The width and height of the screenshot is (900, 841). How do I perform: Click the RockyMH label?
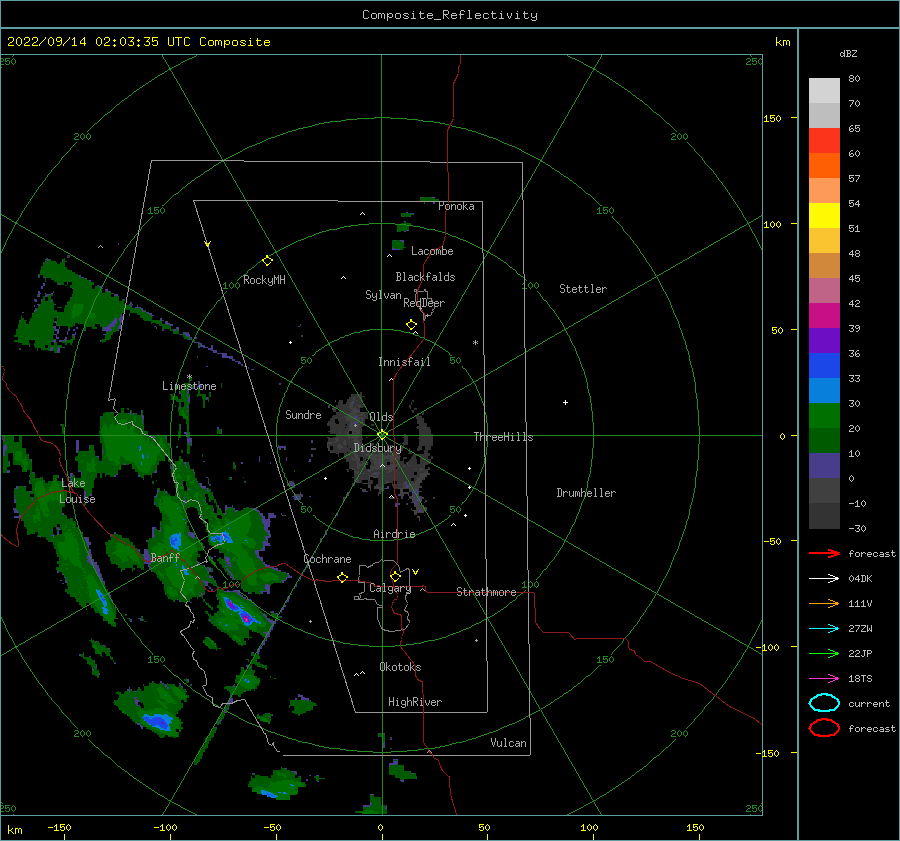click(x=264, y=280)
